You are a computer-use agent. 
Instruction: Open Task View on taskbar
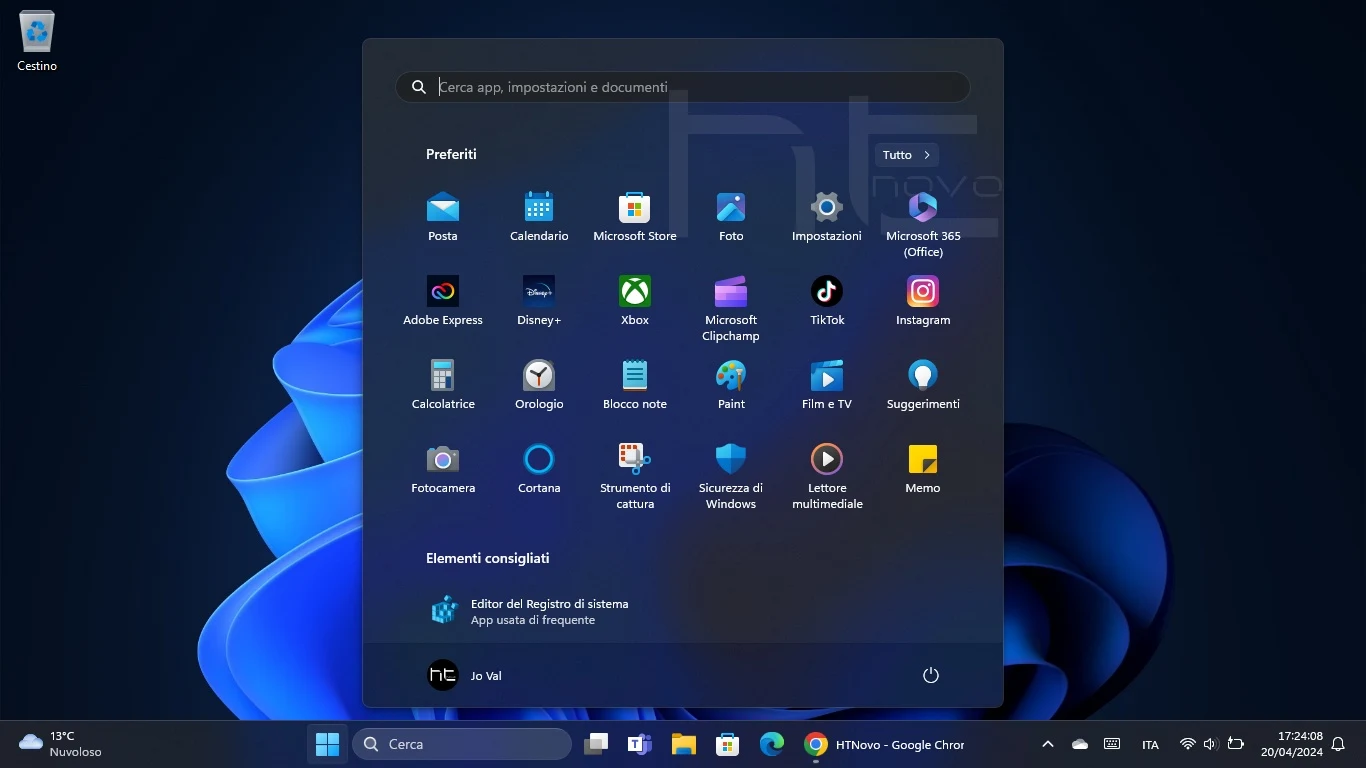click(597, 744)
